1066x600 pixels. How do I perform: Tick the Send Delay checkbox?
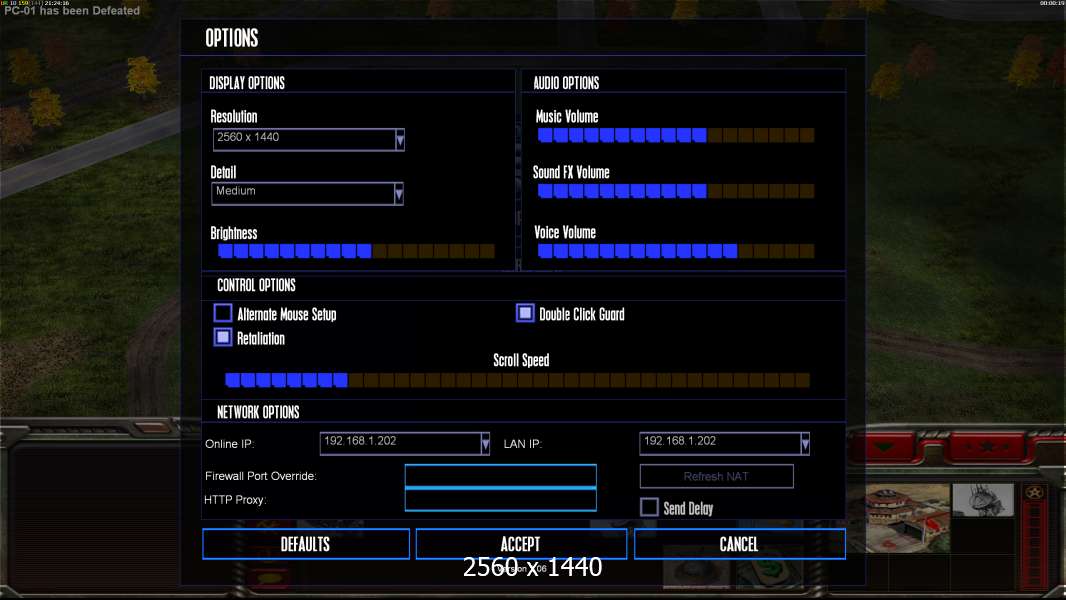click(x=649, y=507)
